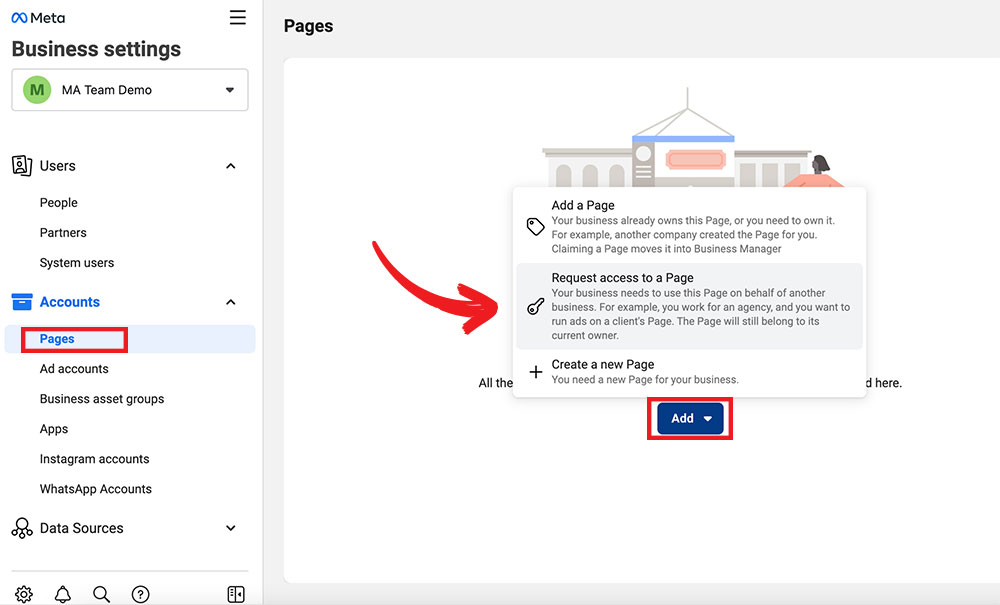
Task: Click the Meta logo
Action: [x=38, y=18]
